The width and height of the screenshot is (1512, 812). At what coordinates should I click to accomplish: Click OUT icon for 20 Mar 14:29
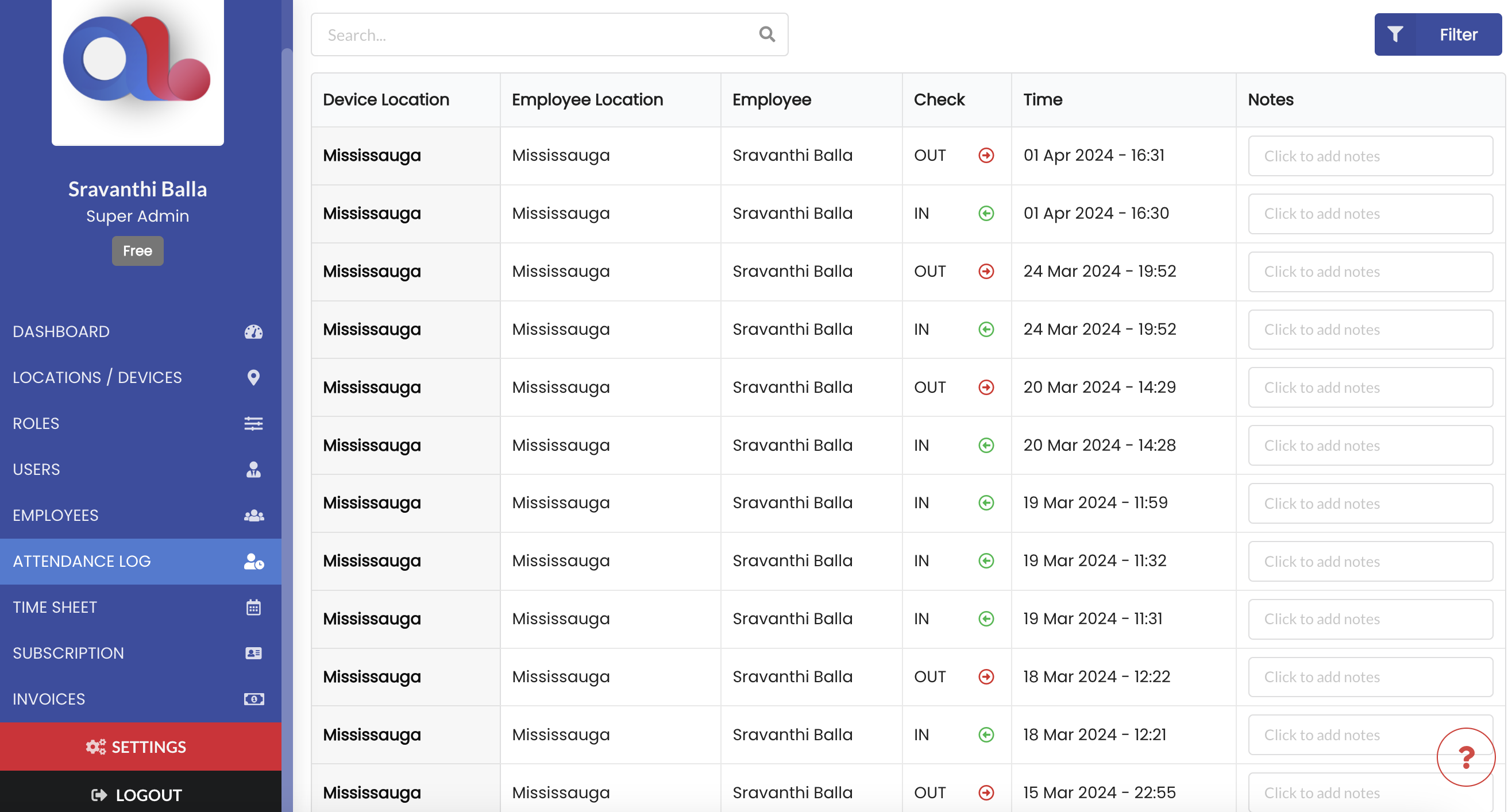point(986,388)
